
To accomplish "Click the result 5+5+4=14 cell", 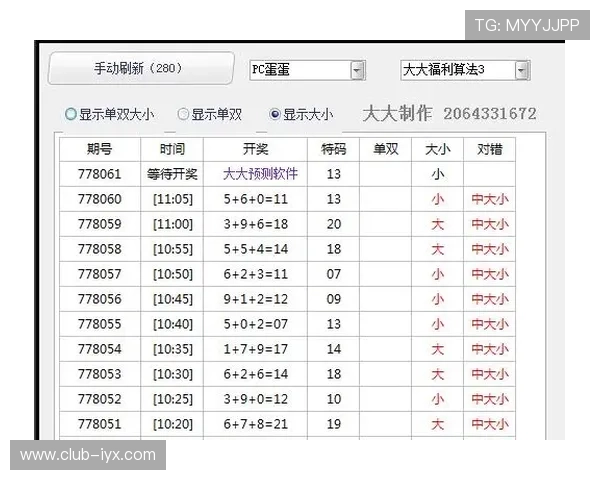I will point(255,249).
